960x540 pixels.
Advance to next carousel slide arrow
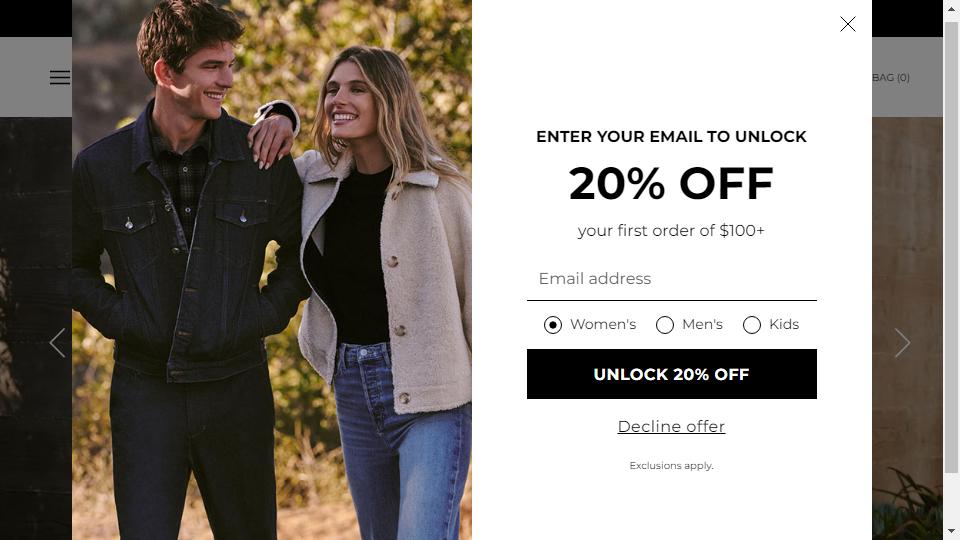[902, 342]
